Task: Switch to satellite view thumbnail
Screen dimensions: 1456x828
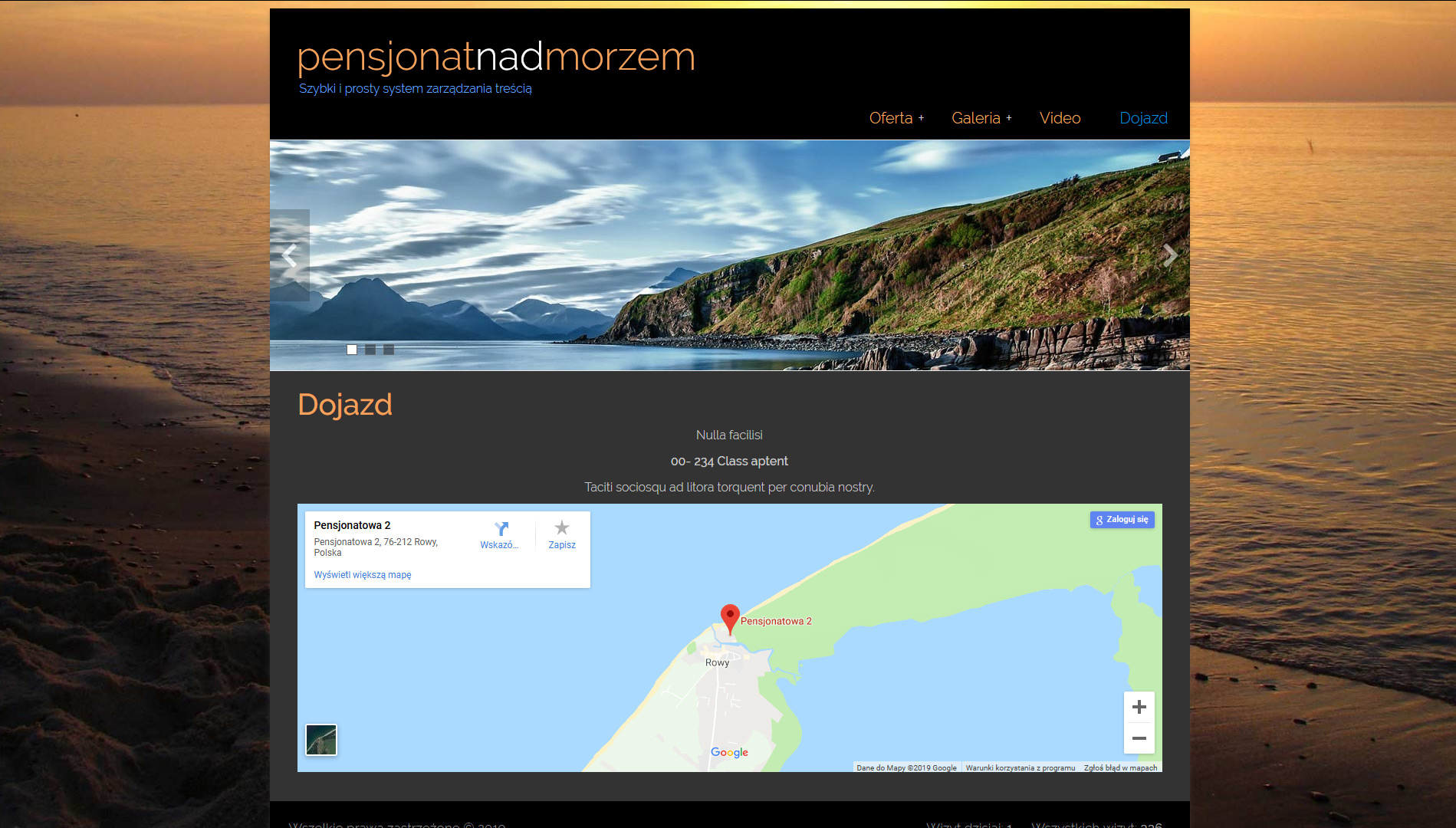Action: pos(321,740)
